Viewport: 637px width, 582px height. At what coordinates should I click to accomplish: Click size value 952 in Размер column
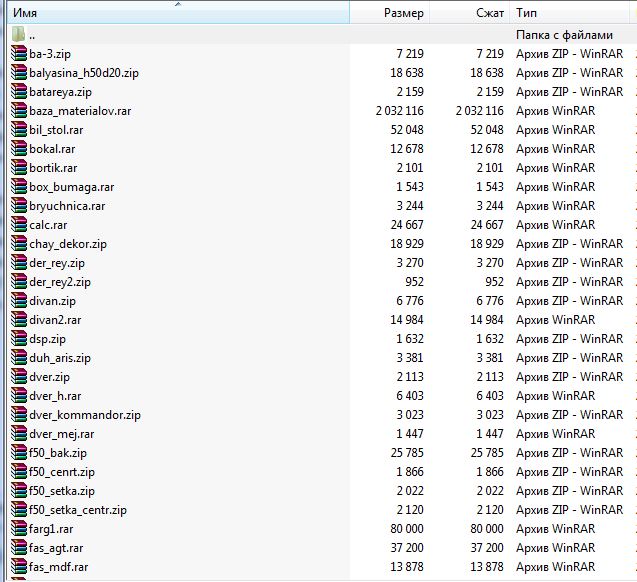(414, 281)
